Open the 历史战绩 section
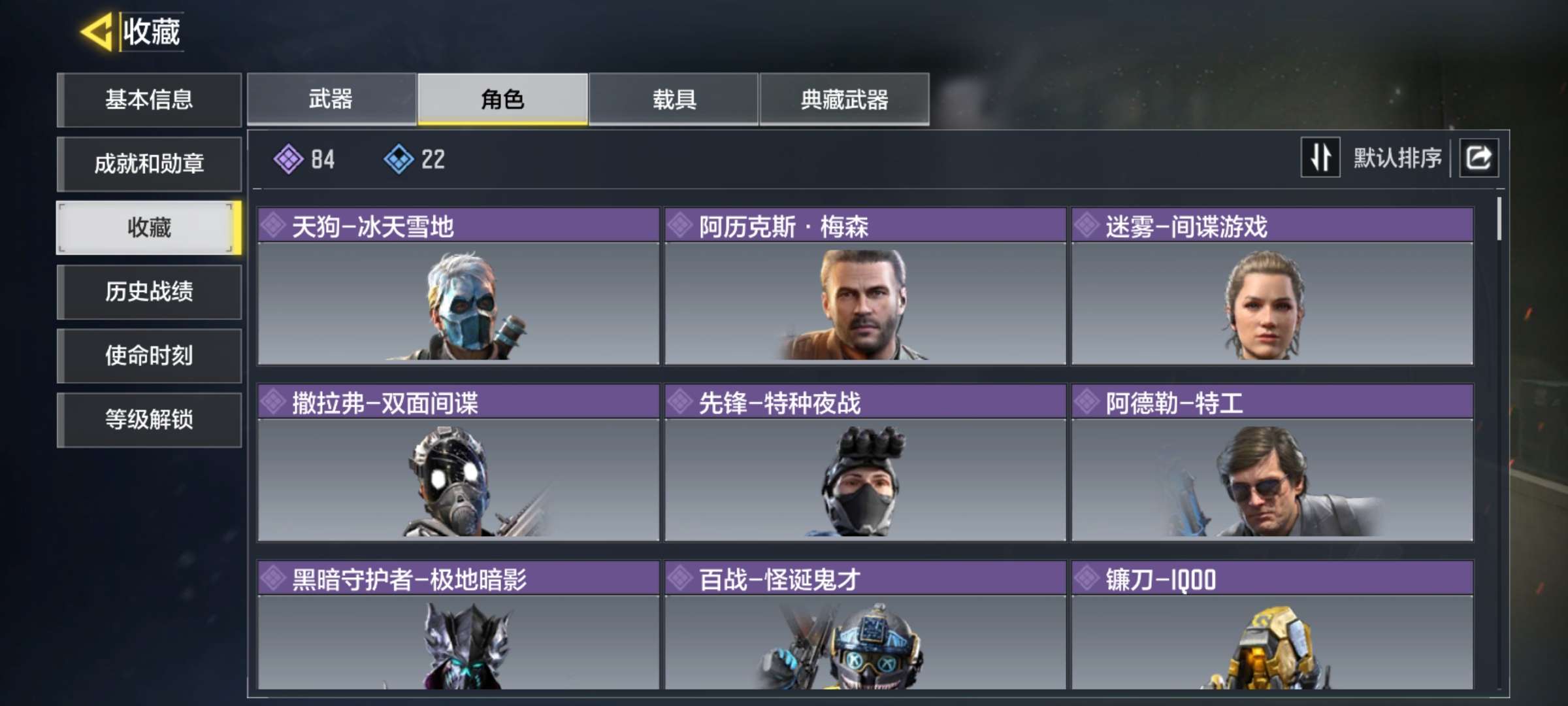This screenshot has width=1568, height=706. [x=149, y=292]
